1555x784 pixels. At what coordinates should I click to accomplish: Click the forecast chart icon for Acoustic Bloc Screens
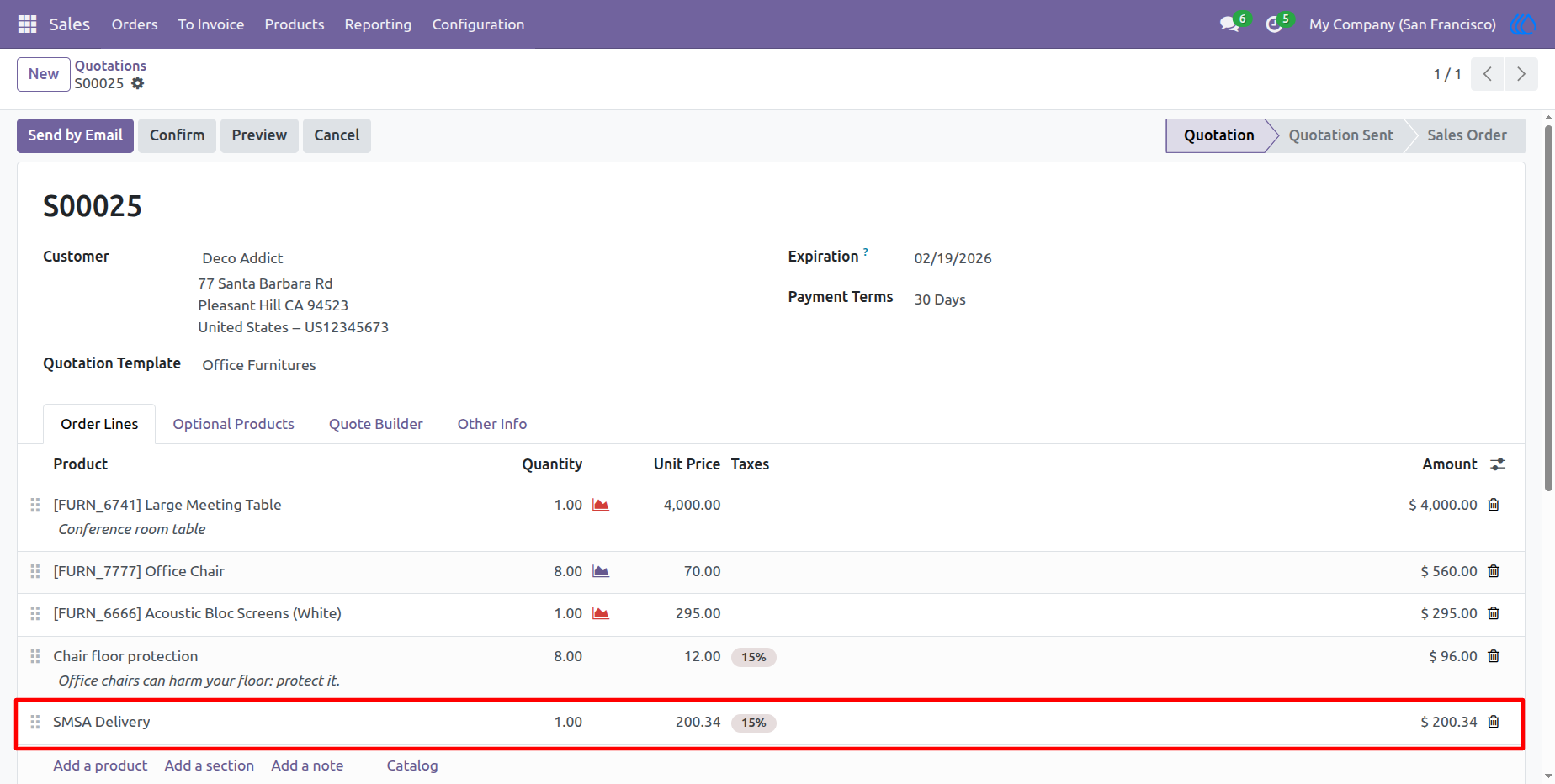(601, 613)
